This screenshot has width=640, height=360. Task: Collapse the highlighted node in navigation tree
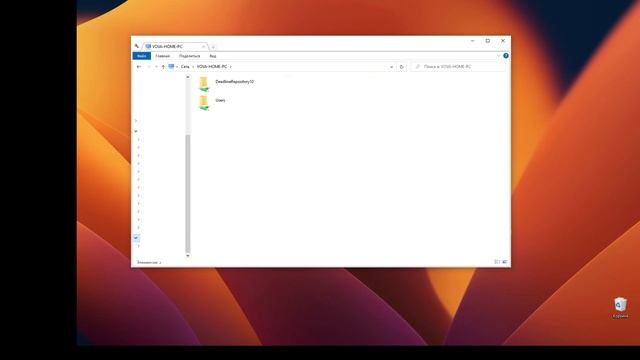tap(136, 238)
